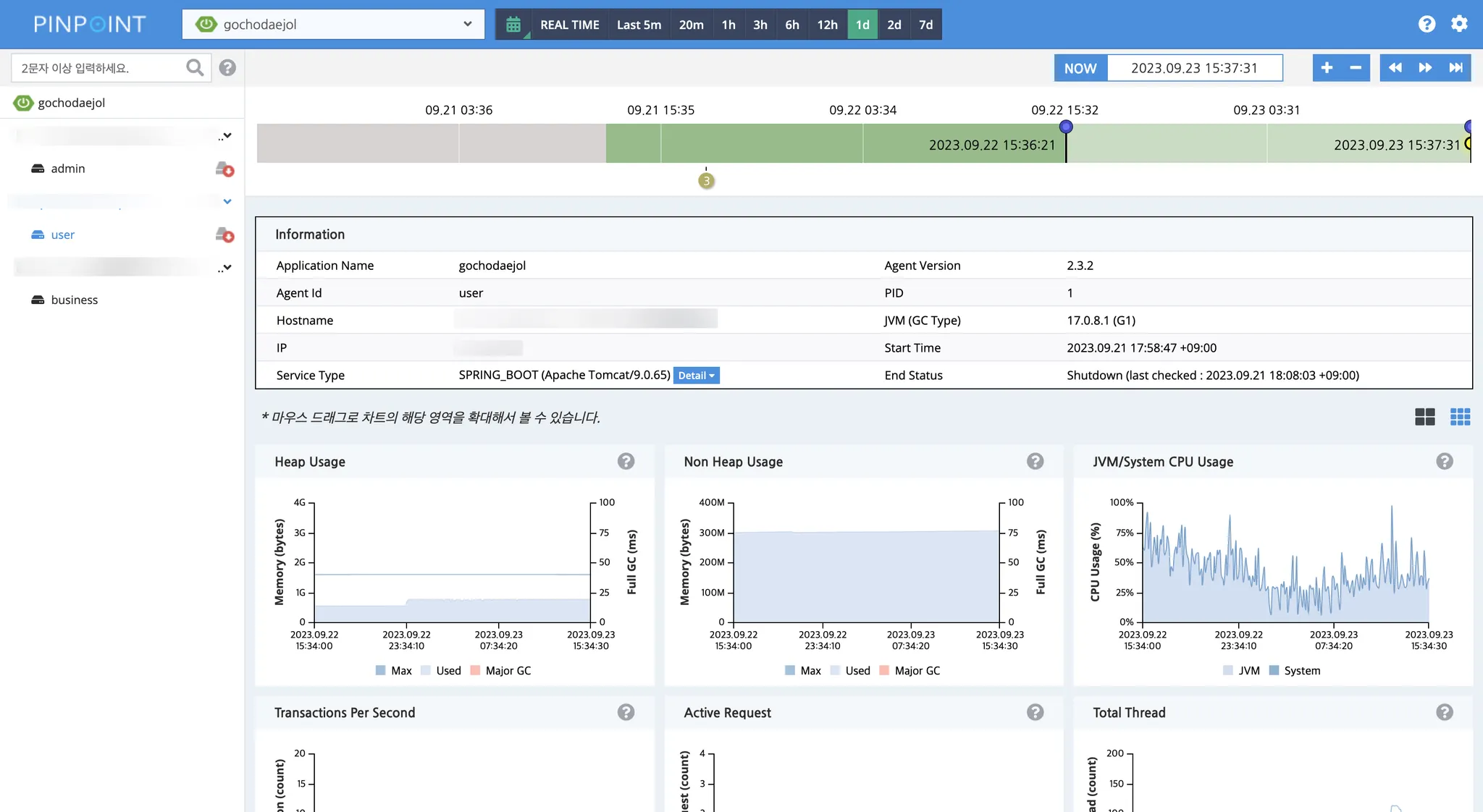Click event marker 3 on timeline

(706, 181)
